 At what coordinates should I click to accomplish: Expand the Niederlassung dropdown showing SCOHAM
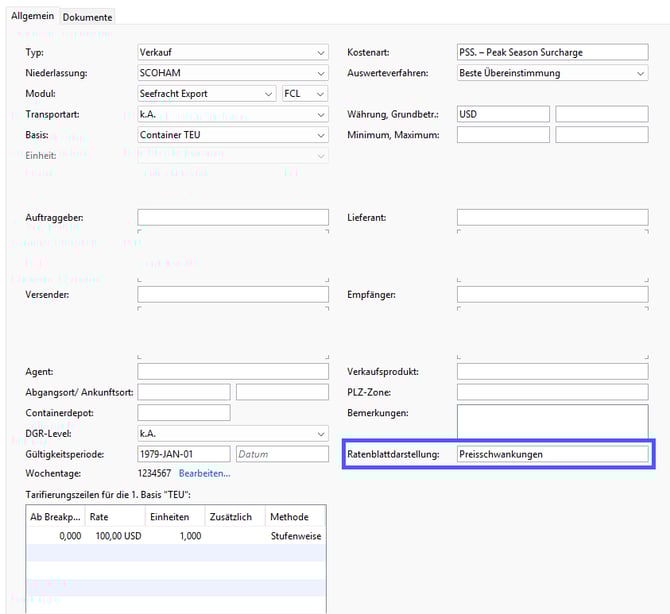[x=232, y=73]
